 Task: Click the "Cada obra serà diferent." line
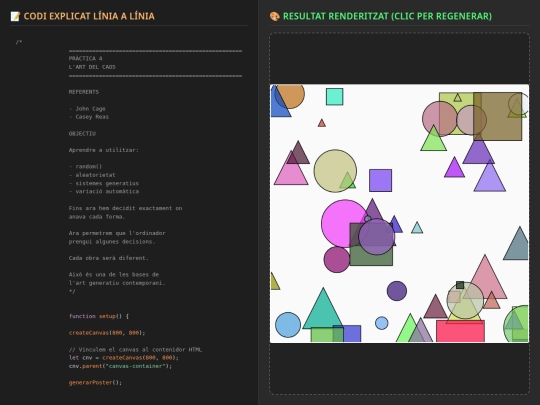pyautogui.click(x=108, y=258)
